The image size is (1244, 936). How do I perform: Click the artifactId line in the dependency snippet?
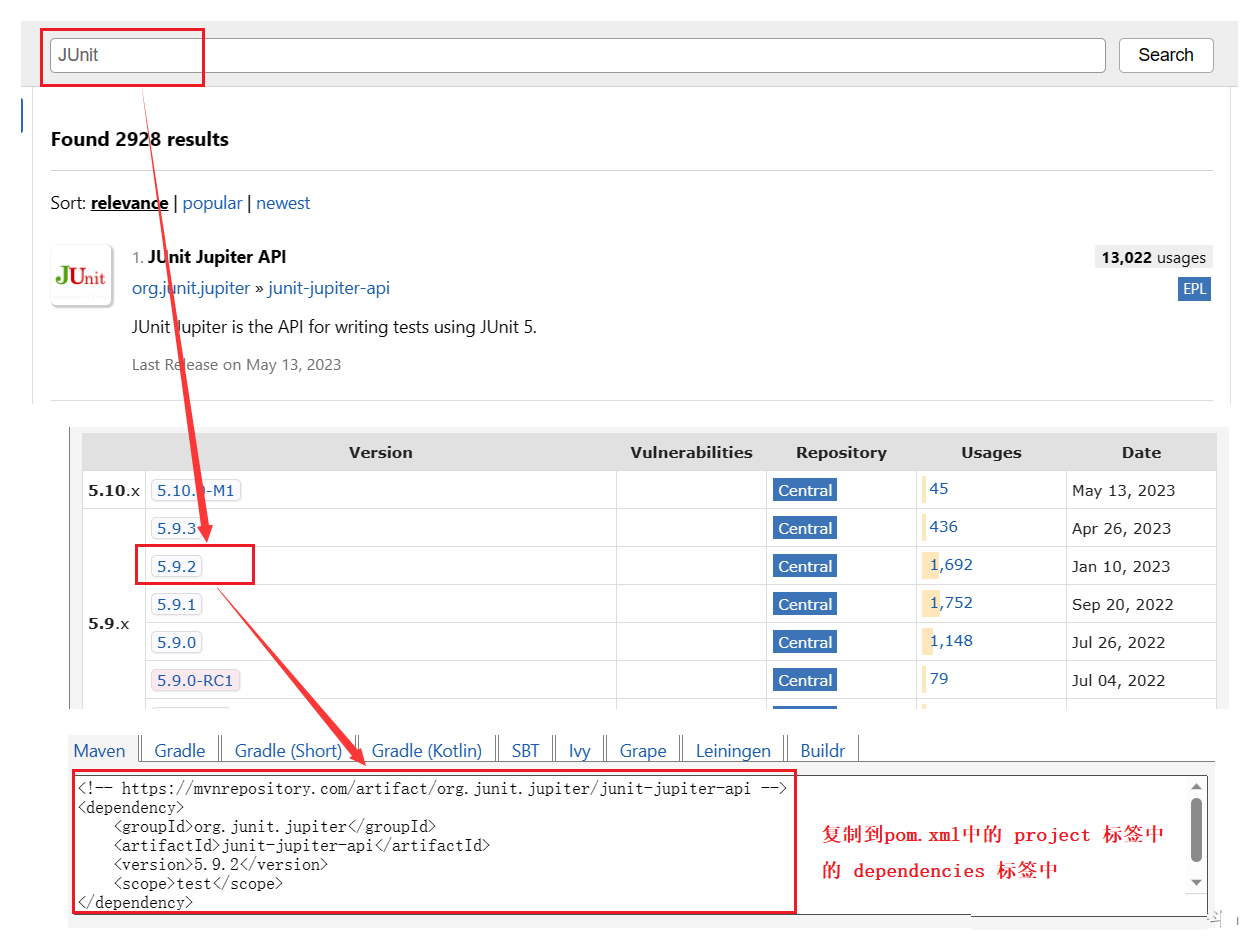click(302, 845)
